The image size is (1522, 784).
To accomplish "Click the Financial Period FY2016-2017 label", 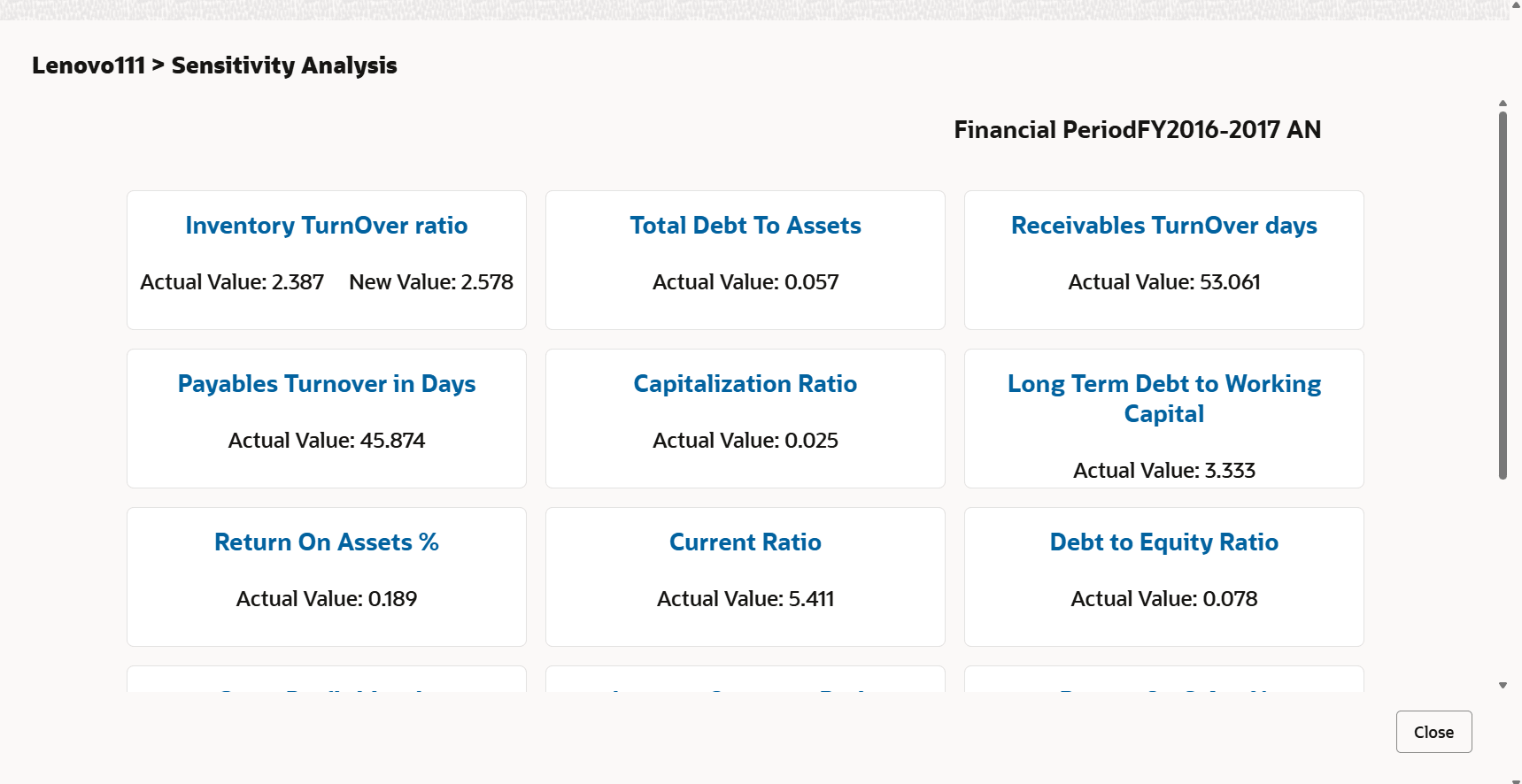I will pos(1137,130).
